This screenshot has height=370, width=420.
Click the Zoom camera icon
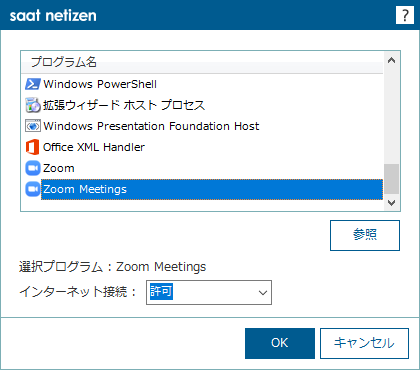[33, 168]
